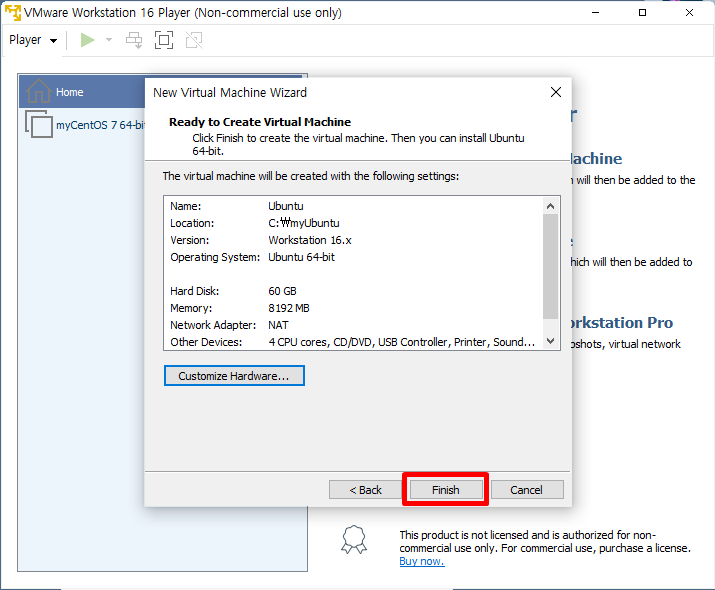This screenshot has width=715, height=590.
Task: Click the Send Ctrl+Alt+Del toolbar icon
Action: tap(134, 40)
